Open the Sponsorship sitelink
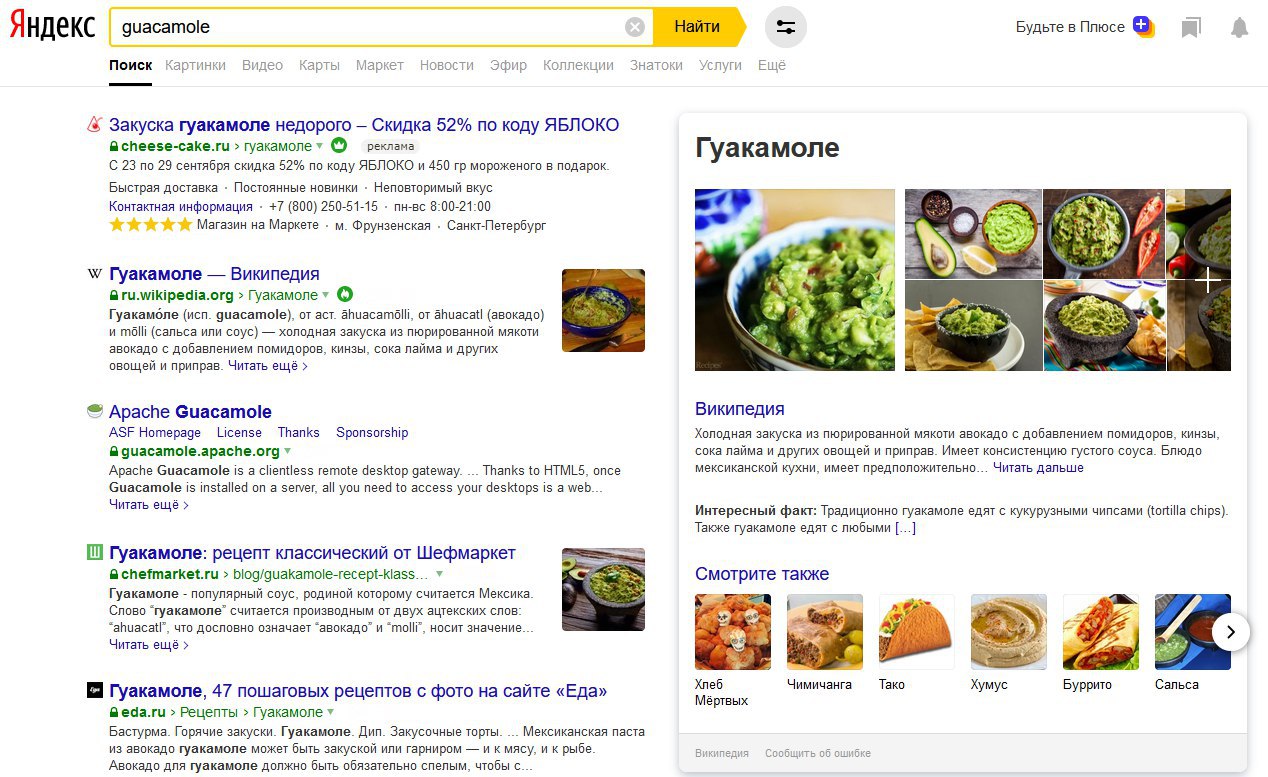The height and width of the screenshot is (777, 1268). tap(372, 433)
